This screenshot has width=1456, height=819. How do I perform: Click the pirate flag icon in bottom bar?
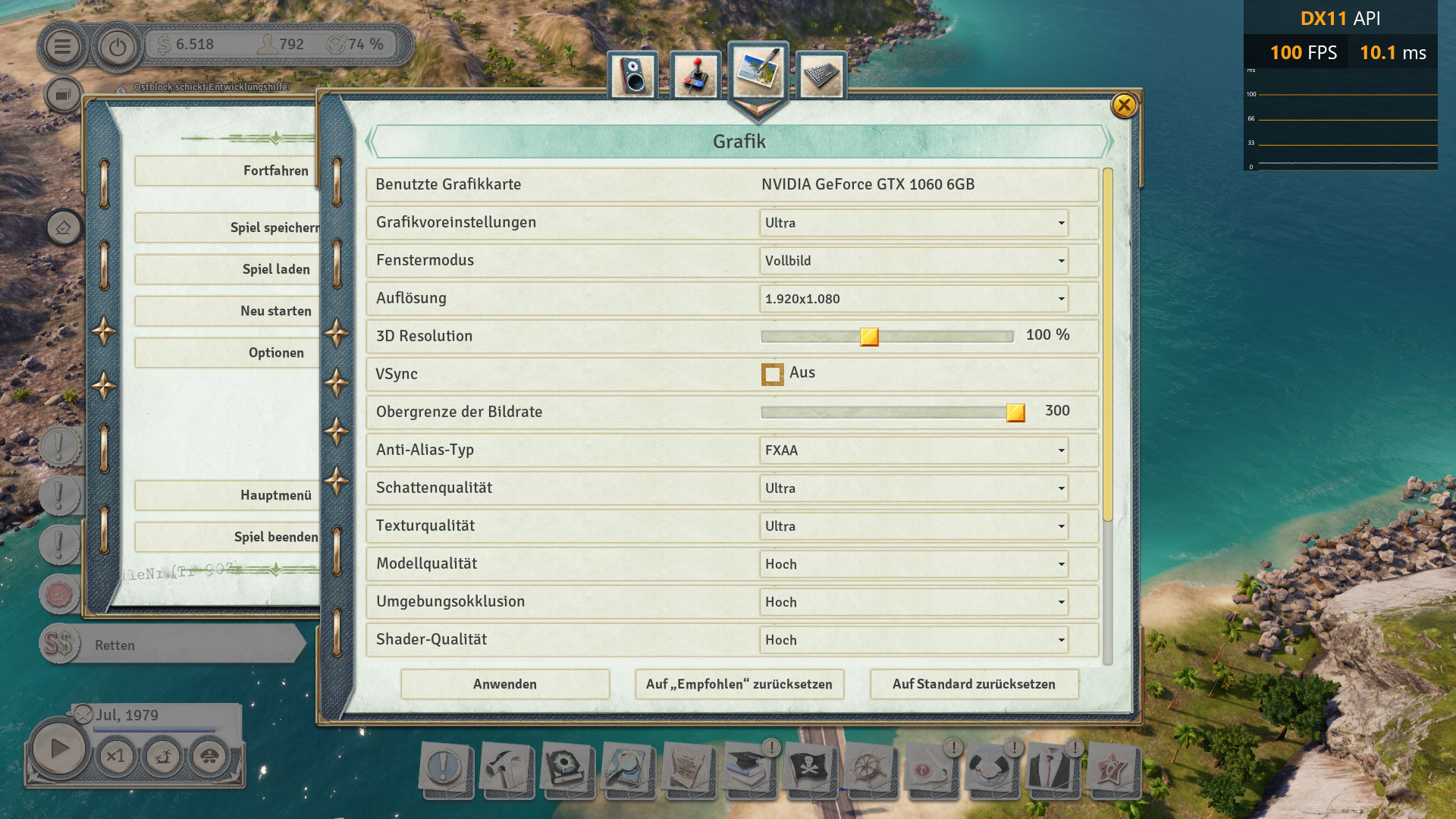point(808,768)
